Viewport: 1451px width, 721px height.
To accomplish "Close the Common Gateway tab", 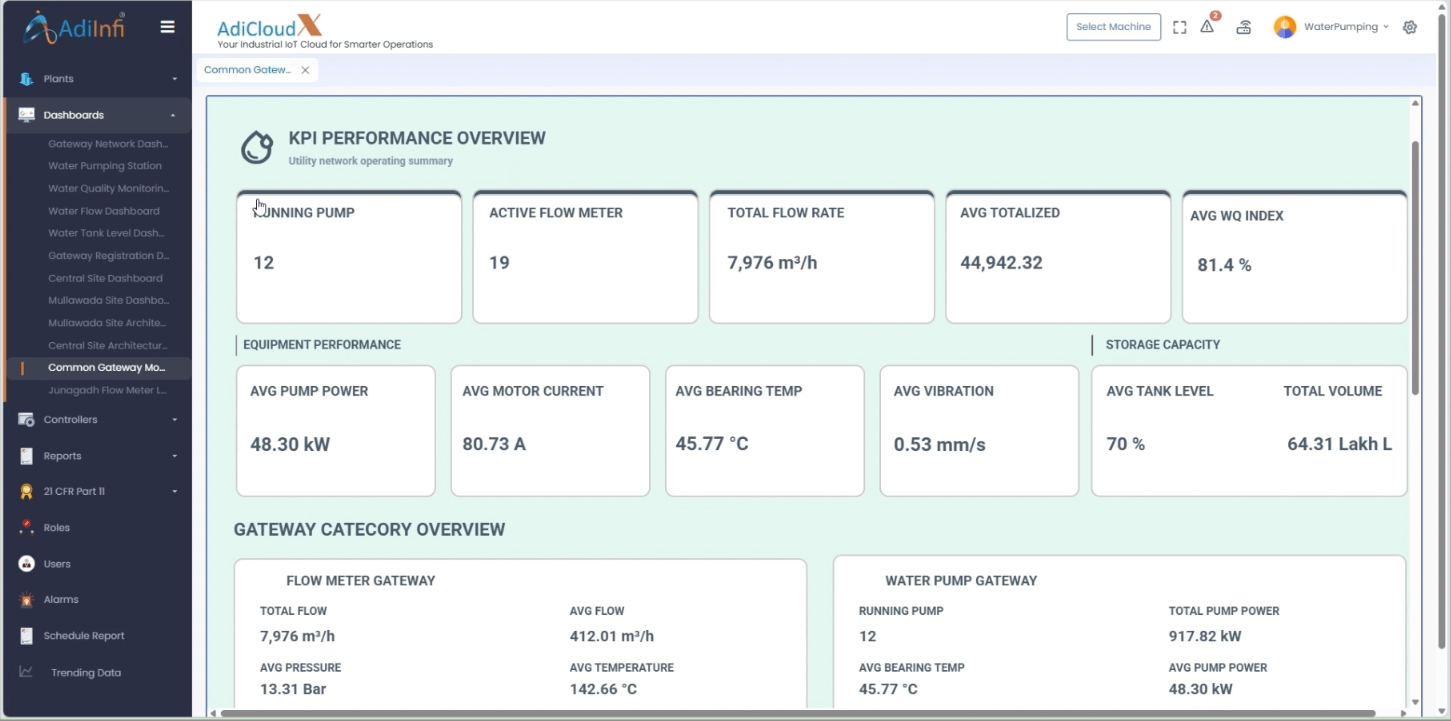I will (x=305, y=70).
